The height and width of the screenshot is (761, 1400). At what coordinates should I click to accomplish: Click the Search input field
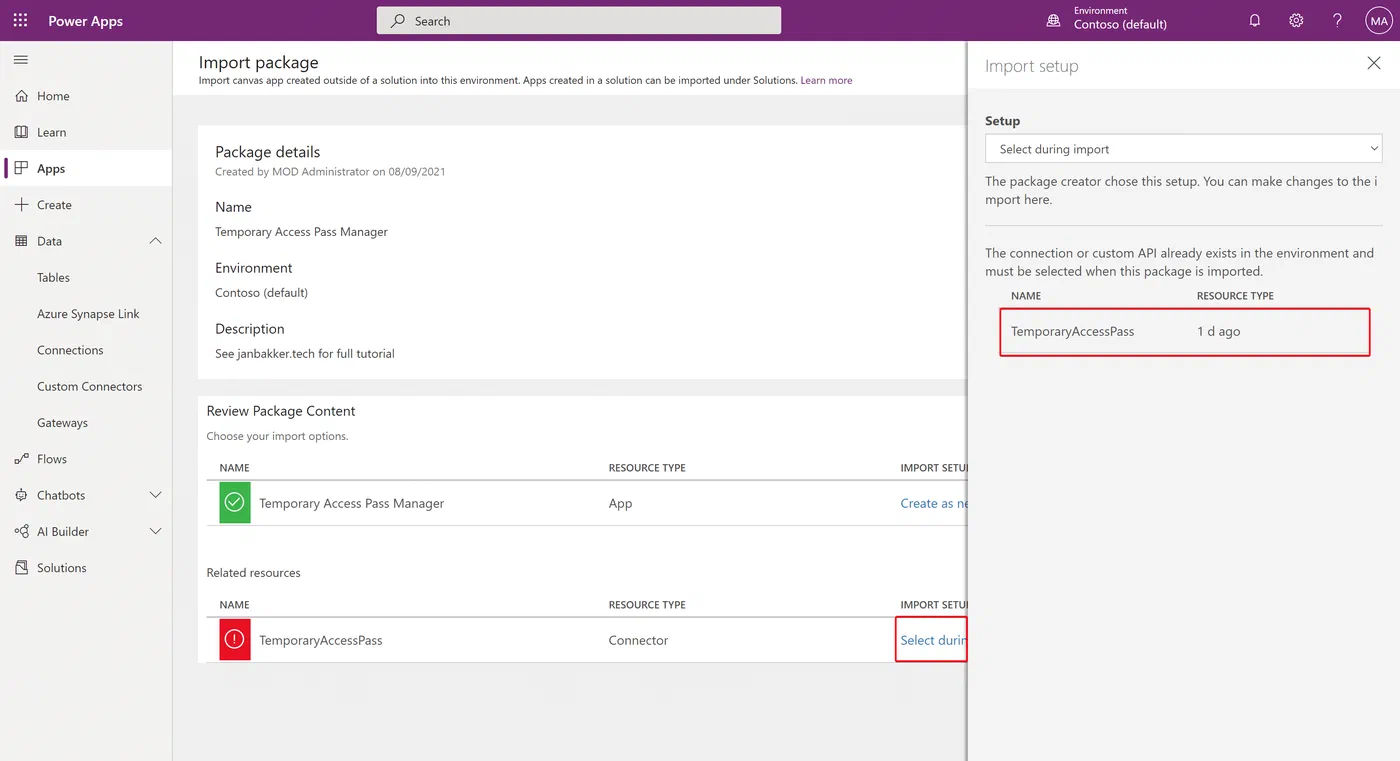pyautogui.click(x=578, y=20)
